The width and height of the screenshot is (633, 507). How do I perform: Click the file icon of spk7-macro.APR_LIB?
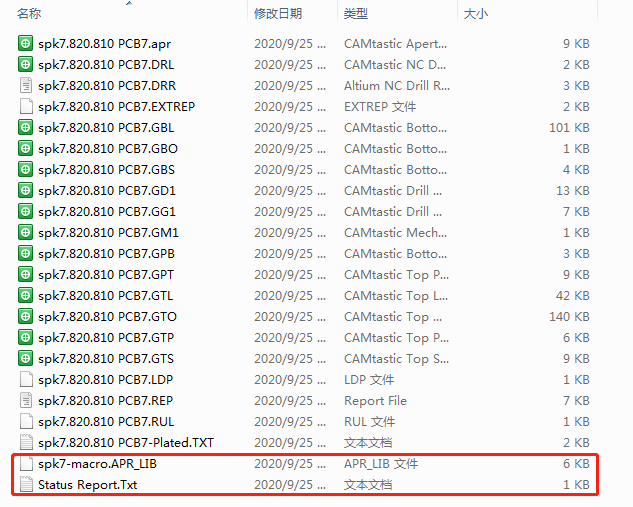pyautogui.click(x=25, y=463)
